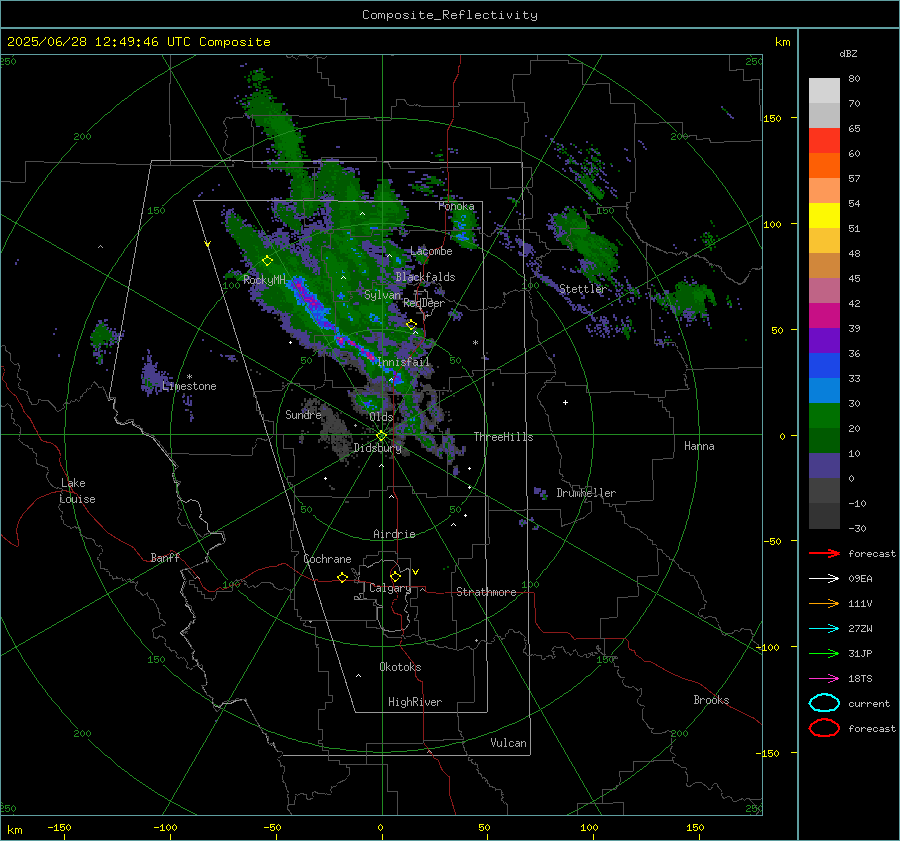The image size is (900, 841).
Task: Click the ThreeHills label
Action: (x=503, y=437)
